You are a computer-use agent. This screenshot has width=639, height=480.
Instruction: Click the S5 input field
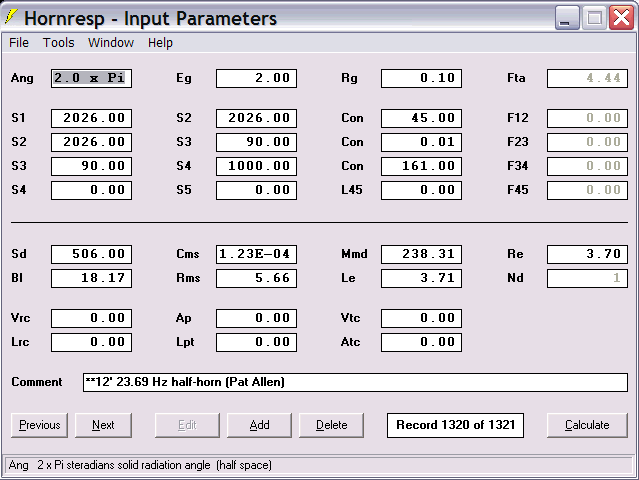click(x=256, y=190)
